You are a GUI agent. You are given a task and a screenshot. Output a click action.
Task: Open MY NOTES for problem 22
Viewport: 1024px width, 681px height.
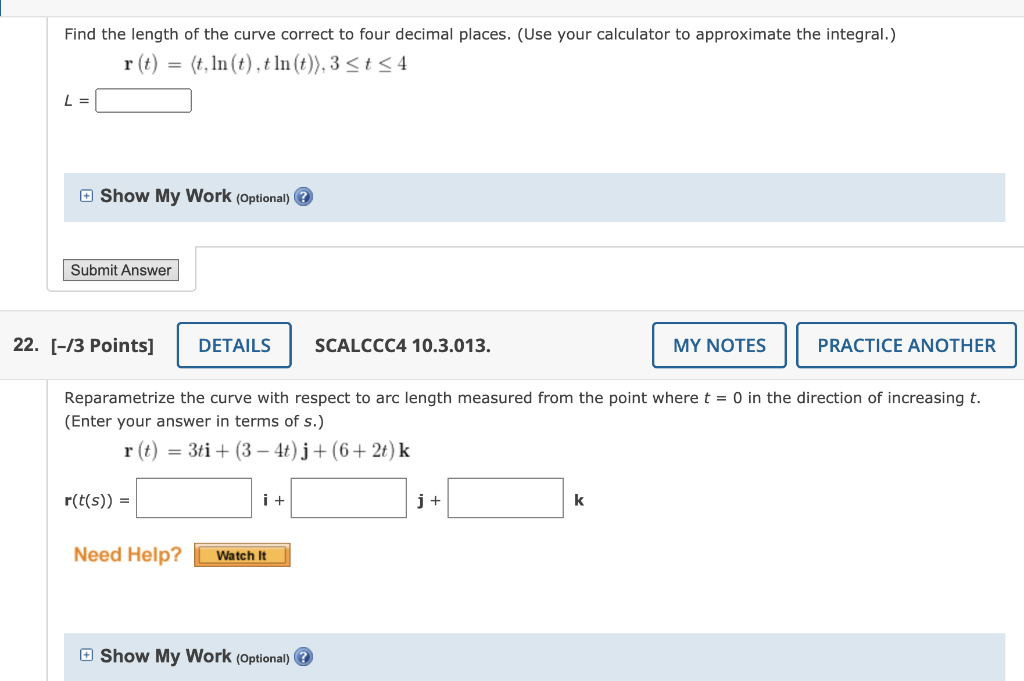click(719, 344)
